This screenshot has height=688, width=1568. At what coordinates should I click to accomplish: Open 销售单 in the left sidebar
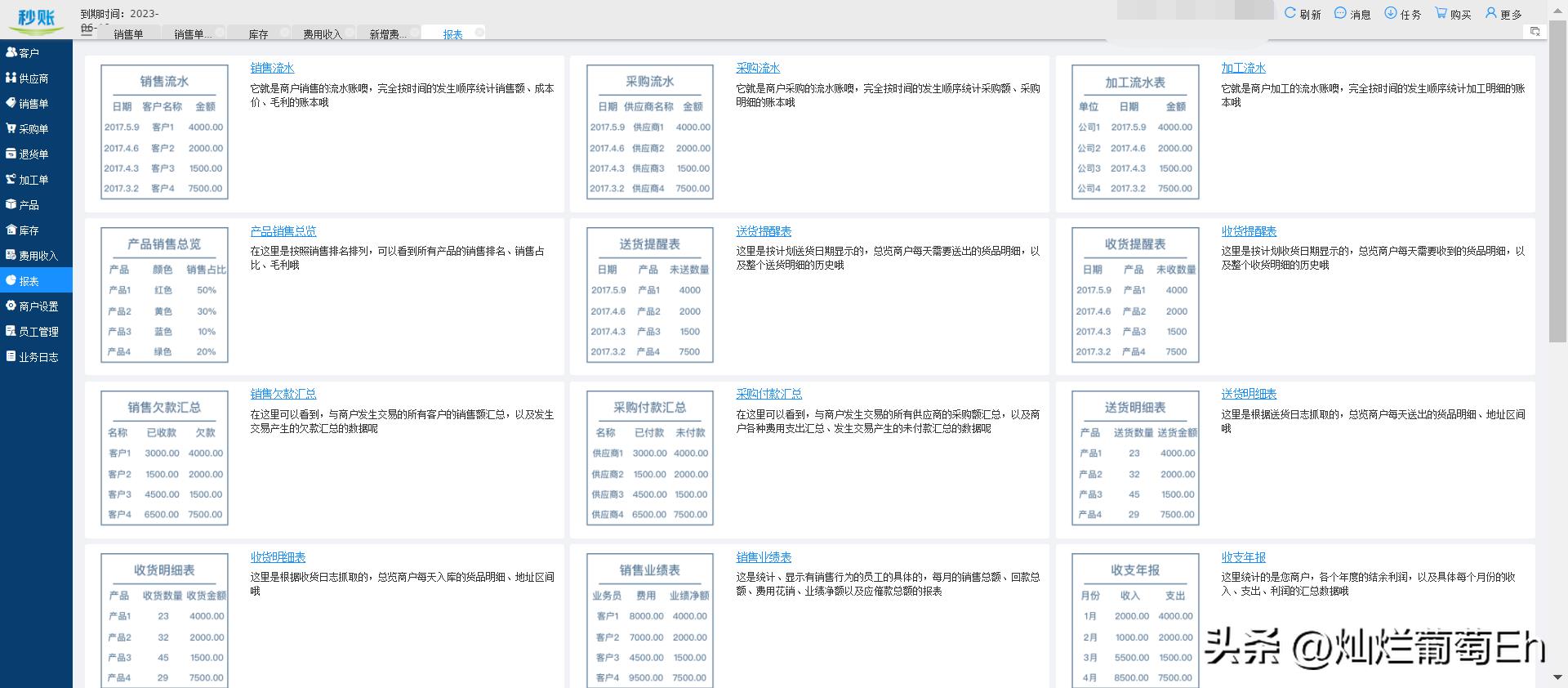[36, 104]
